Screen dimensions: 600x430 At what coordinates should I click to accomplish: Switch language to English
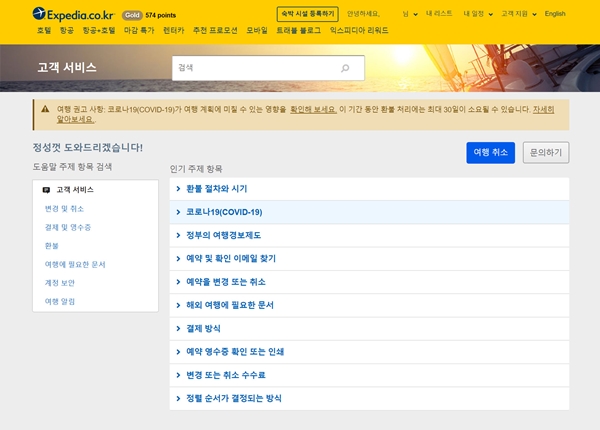pyautogui.click(x=555, y=14)
